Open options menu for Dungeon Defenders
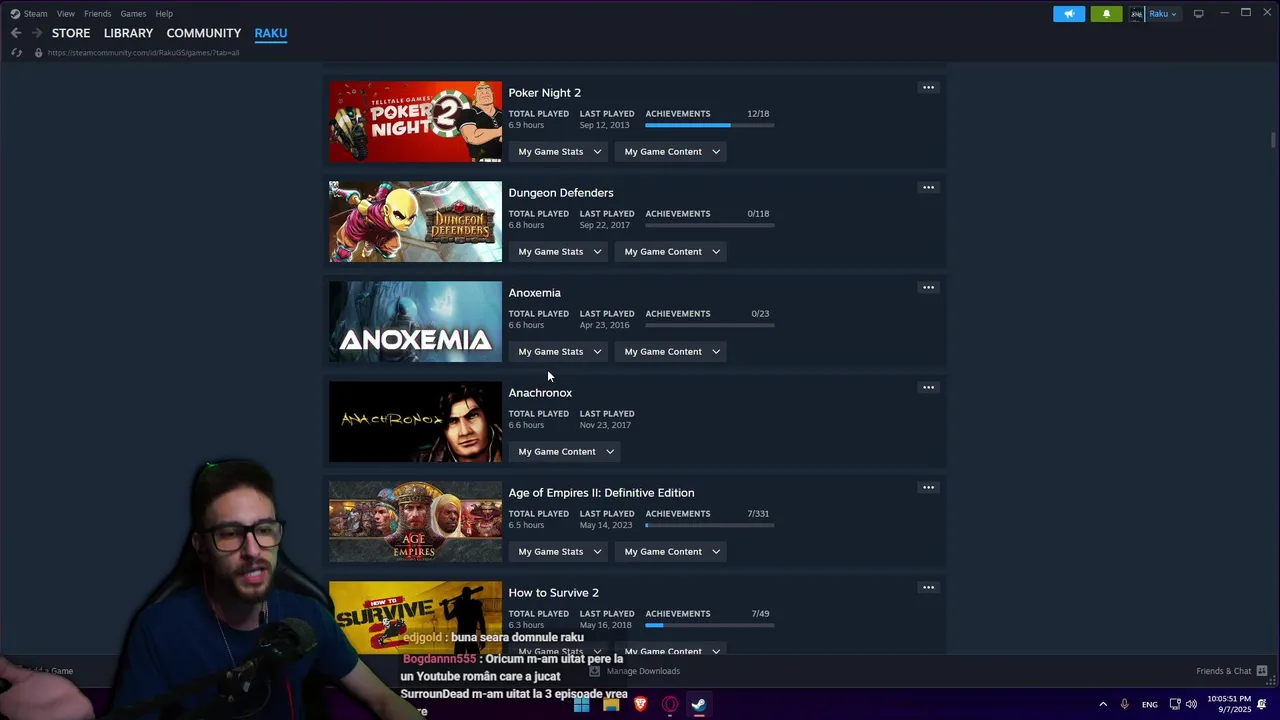1280x720 pixels. pos(928,188)
